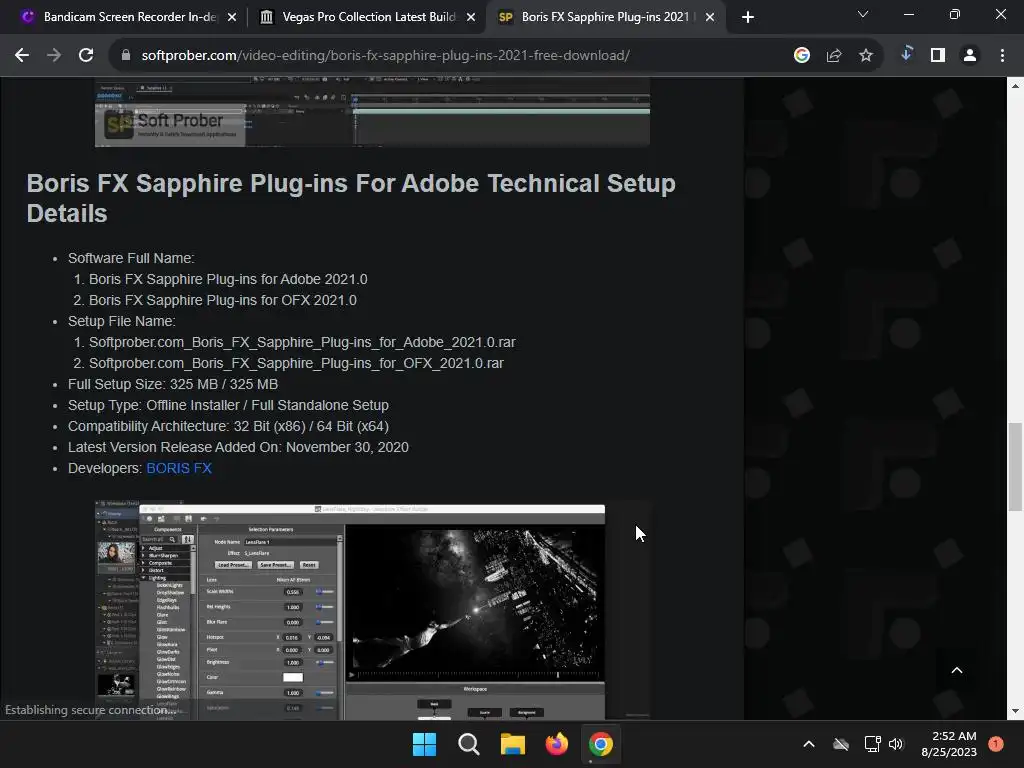Click the Chrome taskbar icon
Viewport: 1024px width, 768px height.
600,744
